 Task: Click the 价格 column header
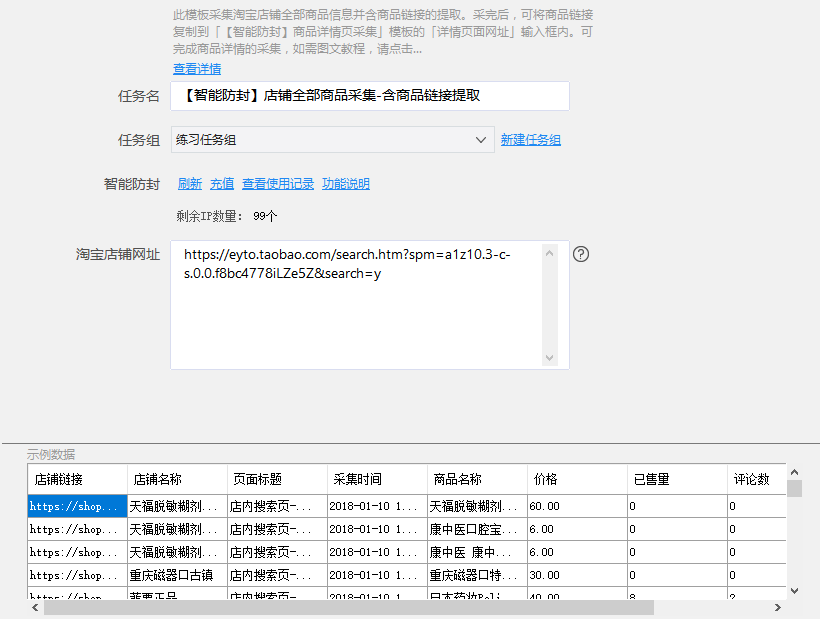577,479
